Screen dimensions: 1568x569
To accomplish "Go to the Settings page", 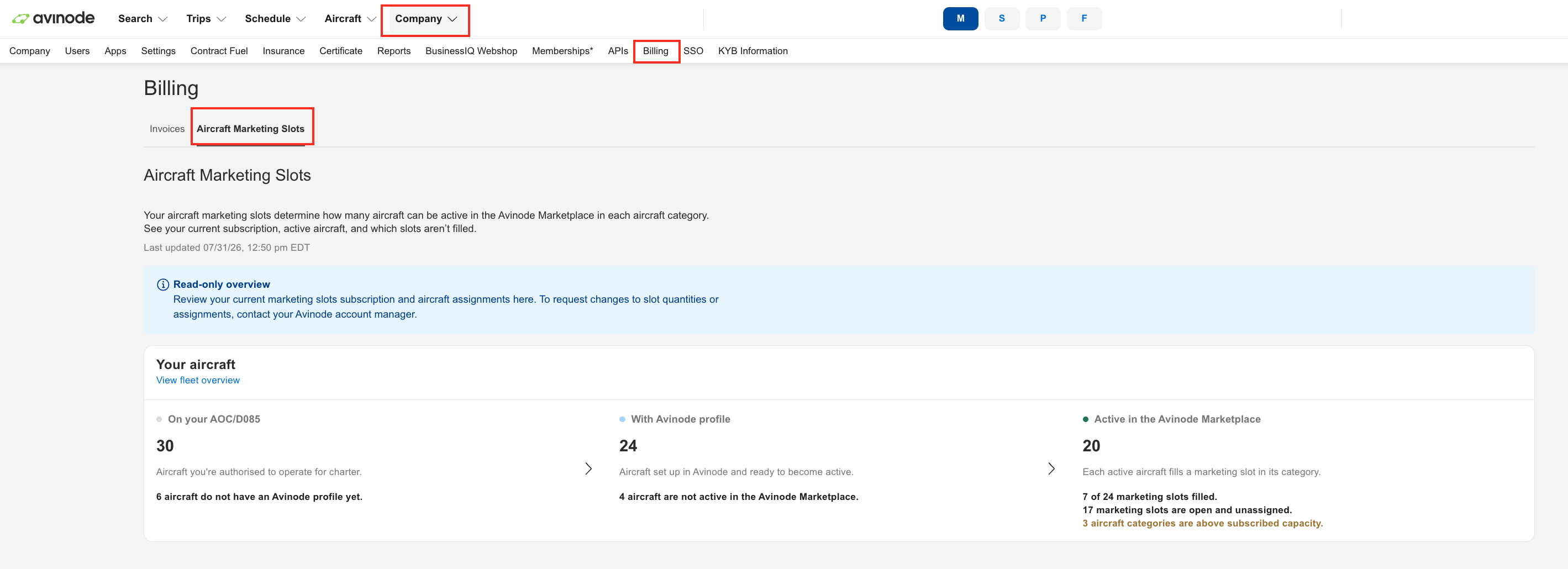I will [x=158, y=51].
